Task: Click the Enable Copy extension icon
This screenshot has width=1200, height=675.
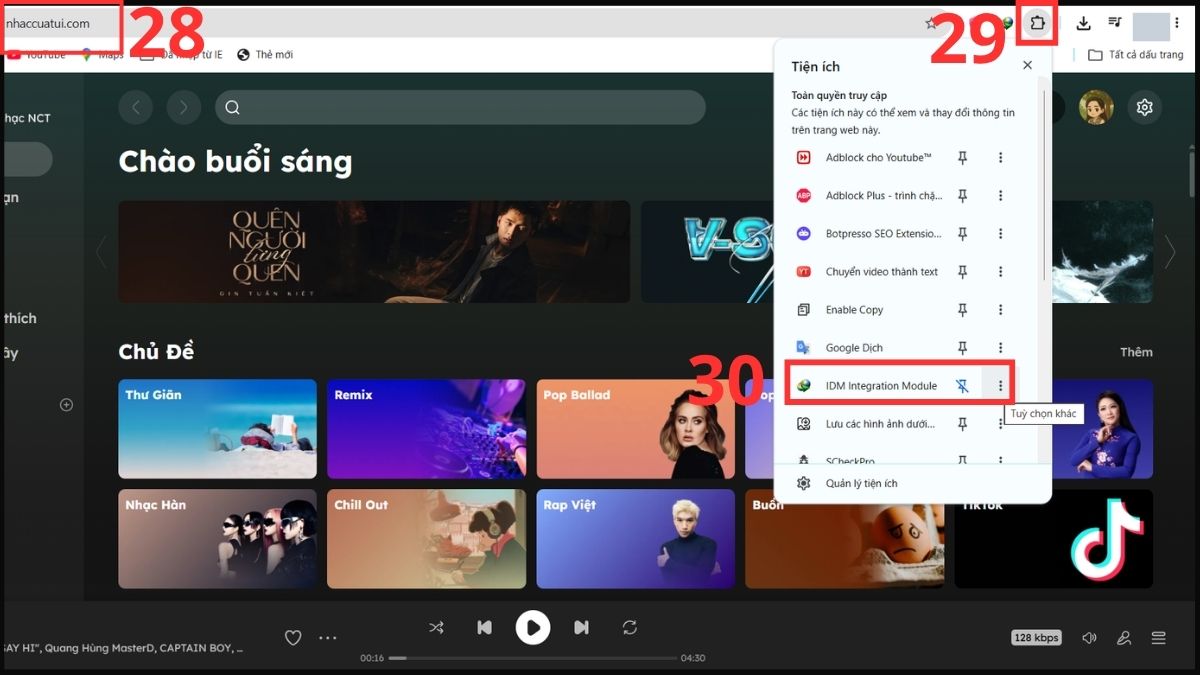Action: click(803, 310)
